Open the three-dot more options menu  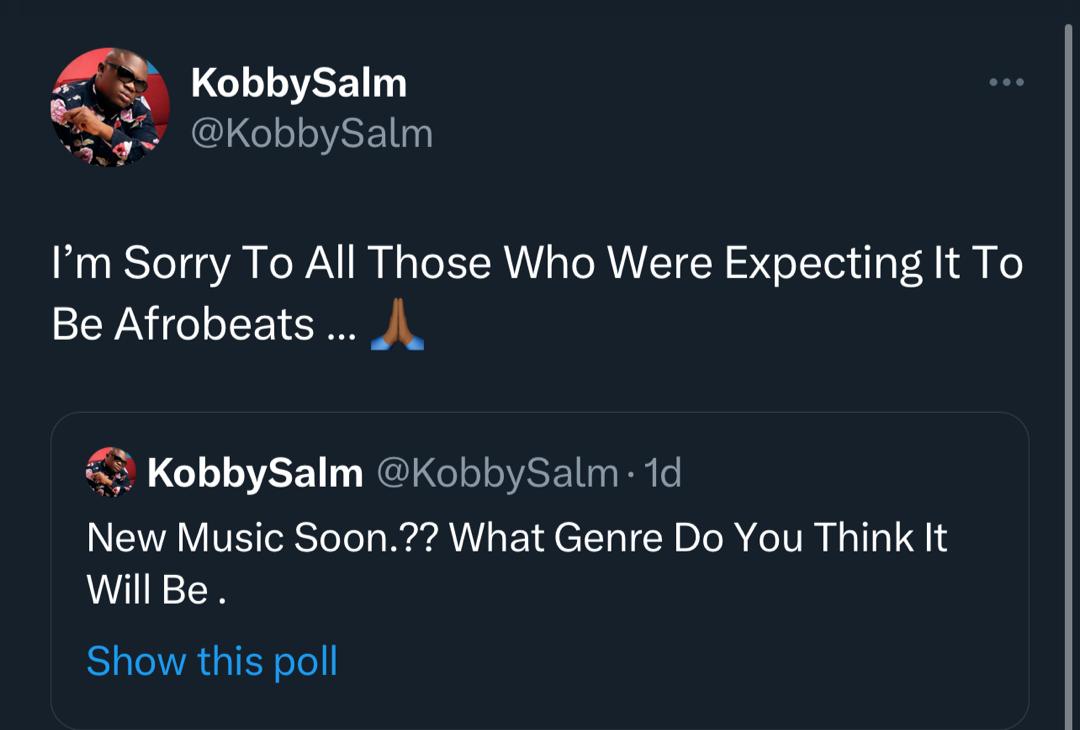click(x=1006, y=82)
